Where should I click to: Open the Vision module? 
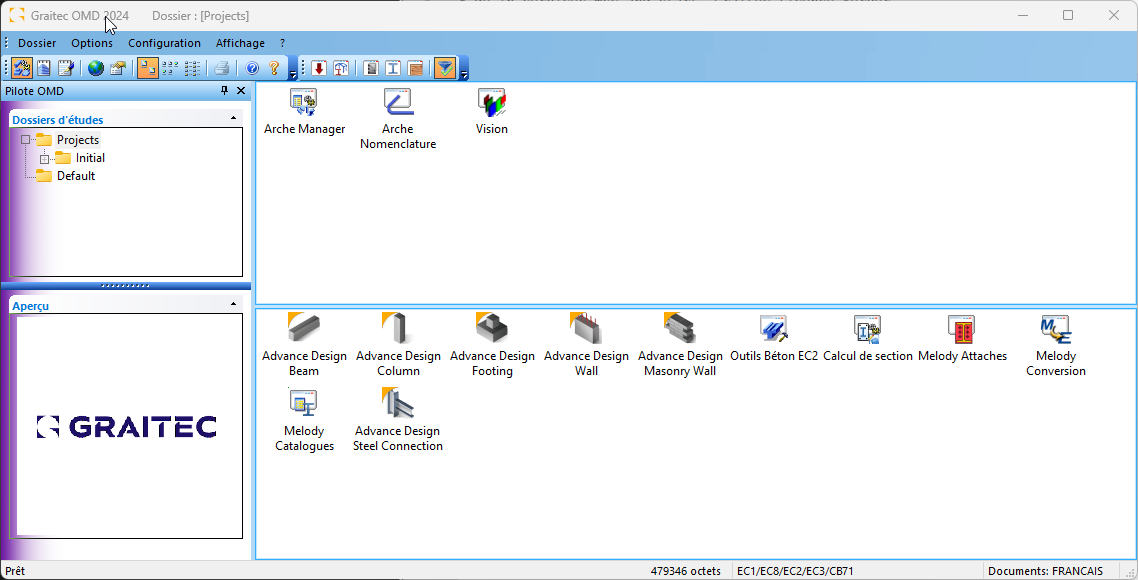tap(491, 112)
